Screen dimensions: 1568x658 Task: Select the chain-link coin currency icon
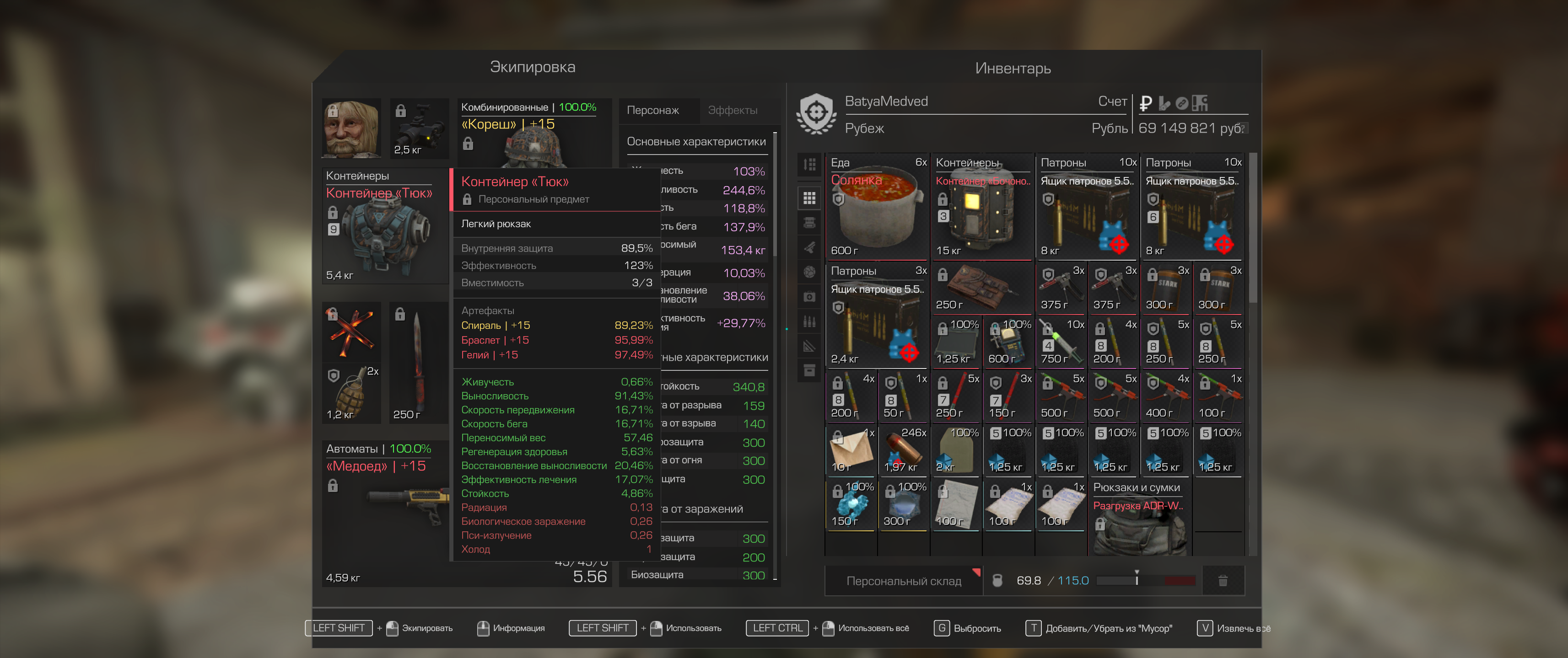pos(1181,103)
